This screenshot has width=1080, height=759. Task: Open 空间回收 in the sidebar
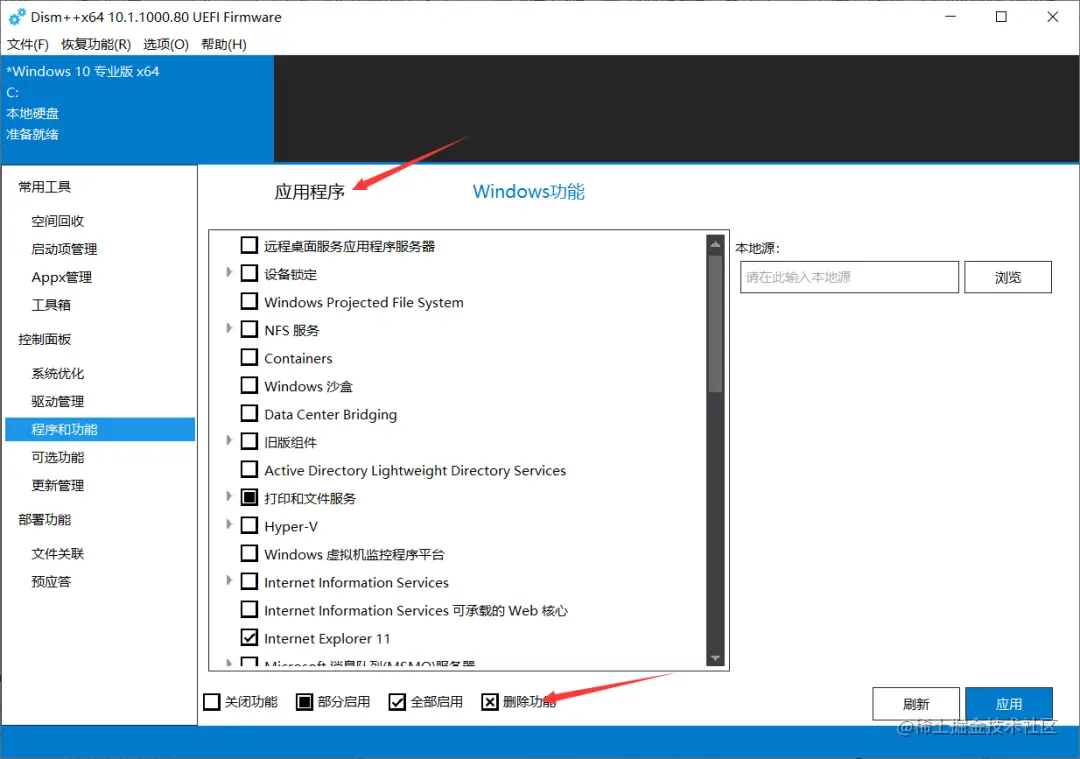point(58,221)
